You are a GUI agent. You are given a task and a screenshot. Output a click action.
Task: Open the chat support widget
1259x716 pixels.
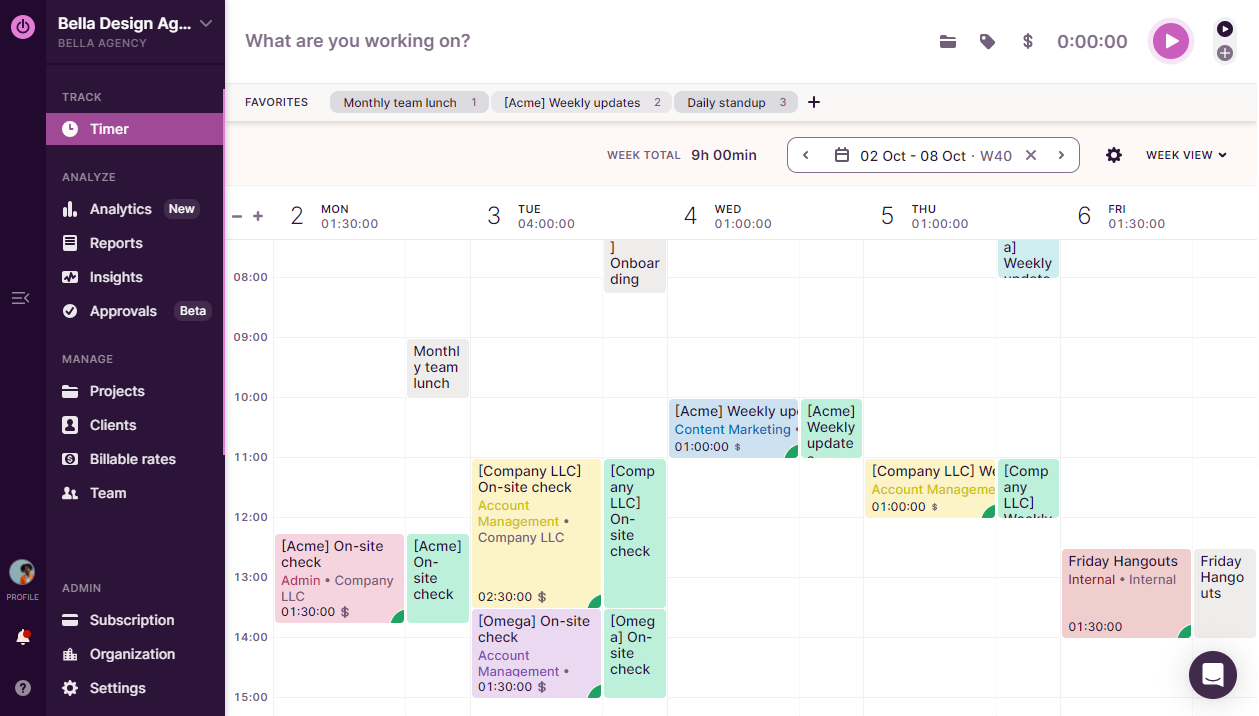tap(1212, 674)
